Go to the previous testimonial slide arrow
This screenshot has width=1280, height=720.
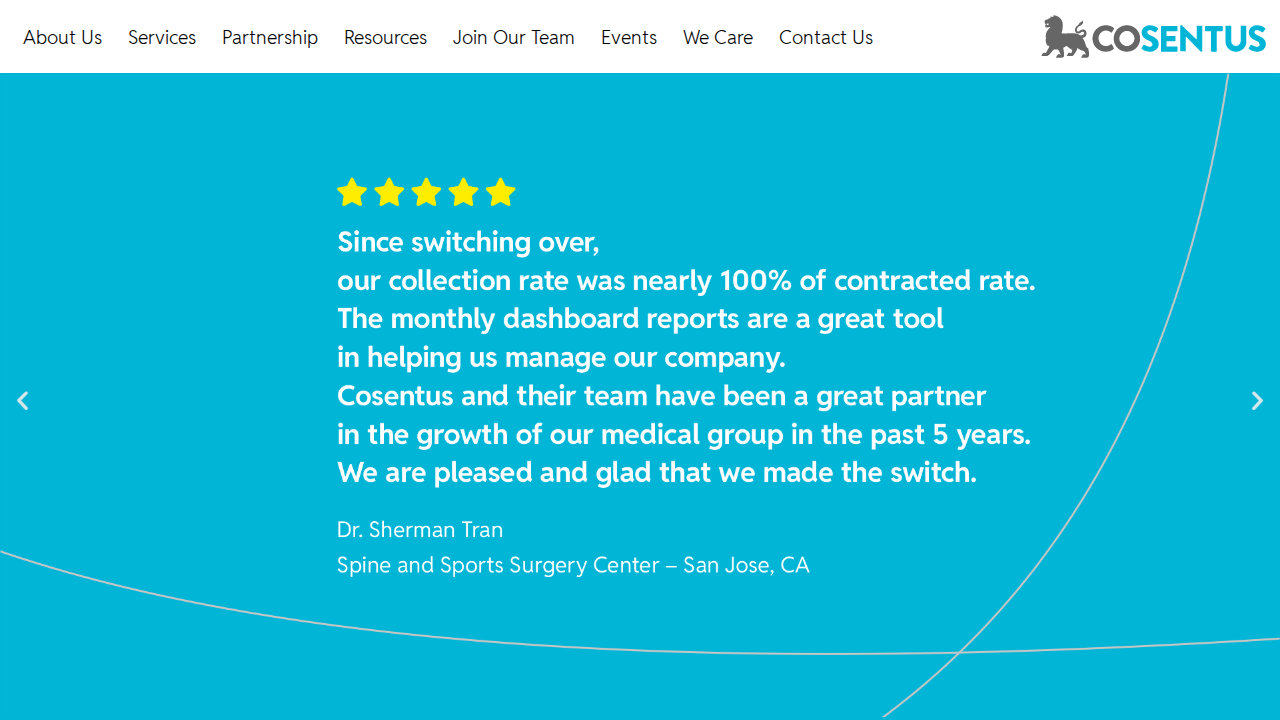[22, 401]
